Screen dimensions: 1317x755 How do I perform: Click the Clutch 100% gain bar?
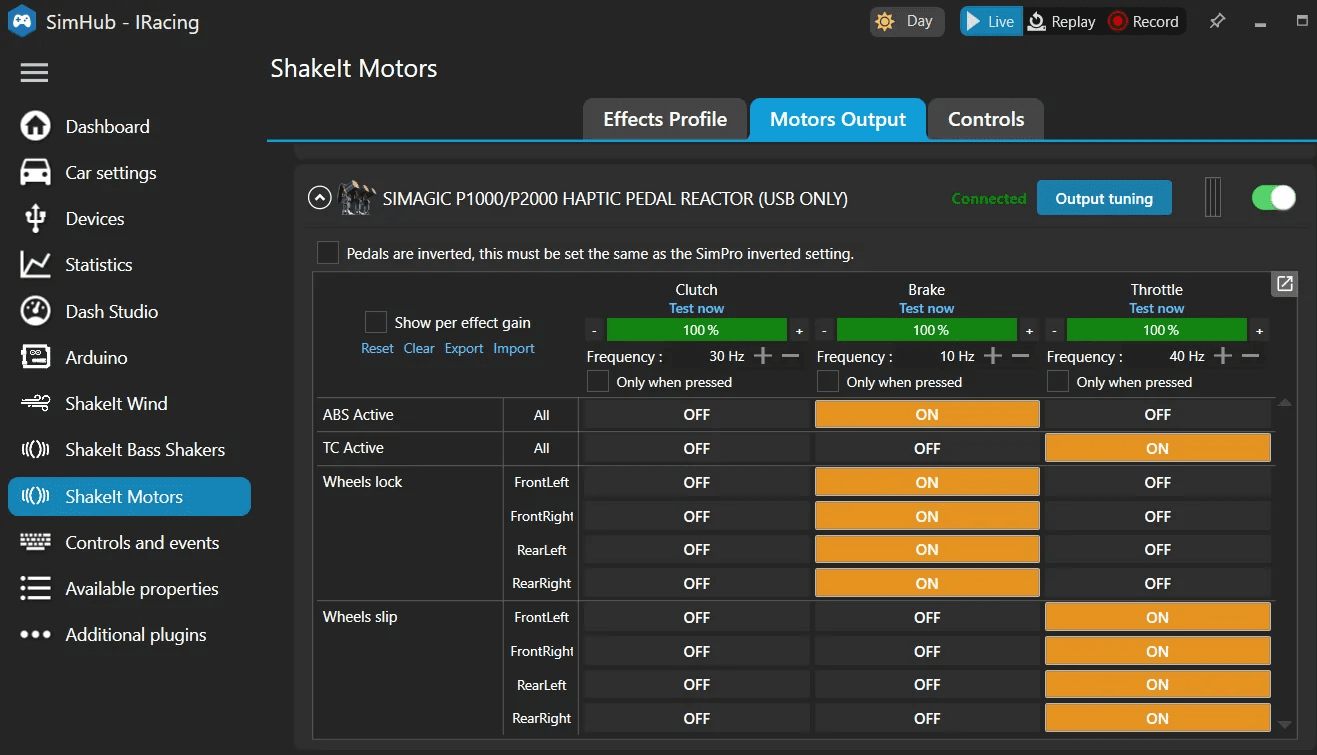697,330
